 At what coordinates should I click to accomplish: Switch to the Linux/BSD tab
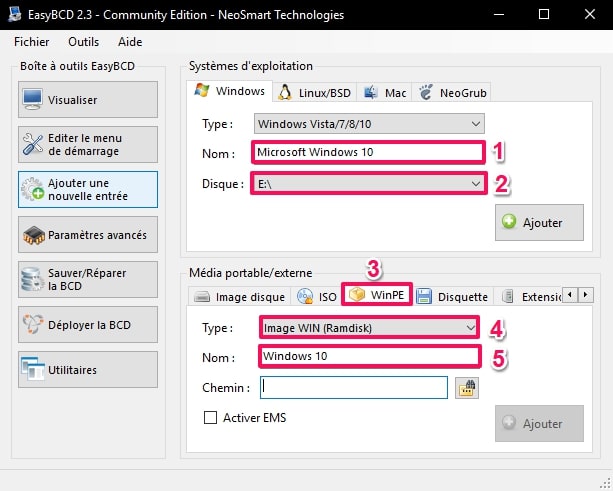click(315, 93)
